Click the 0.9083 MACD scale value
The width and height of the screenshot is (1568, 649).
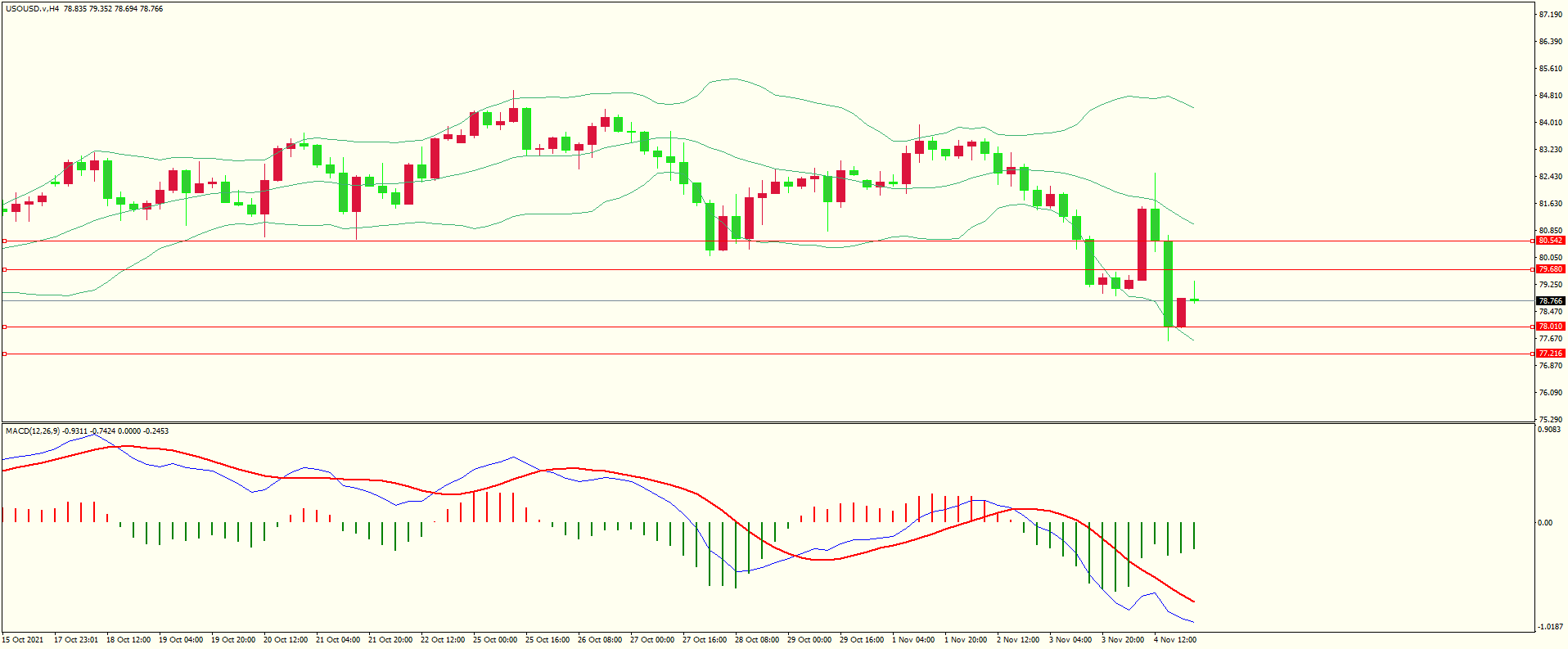(x=1549, y=430)
